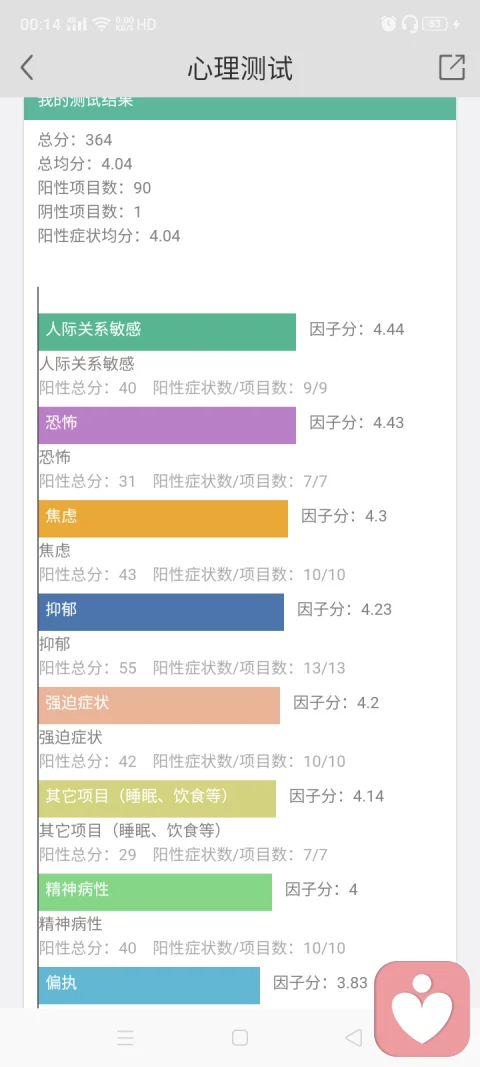
Task: Tap the back arrow icon
Action: point(27,67)
